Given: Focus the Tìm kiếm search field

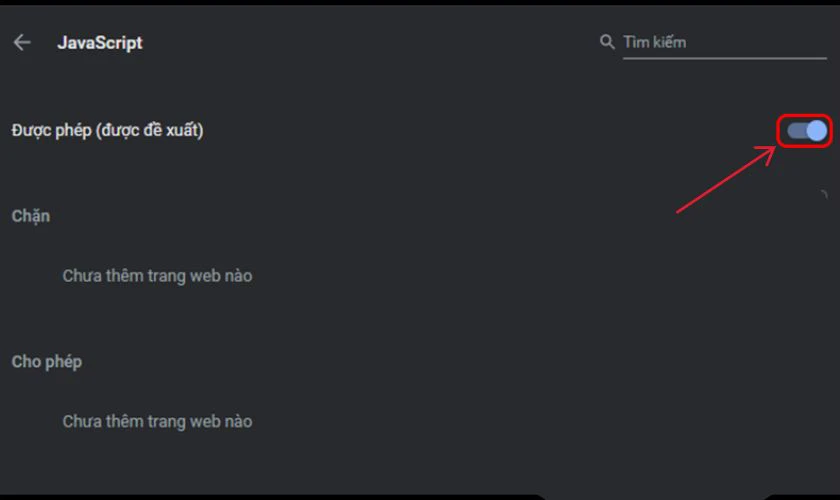Looking at the screenshot, I should pyautogui.click(x=724, y=42).
